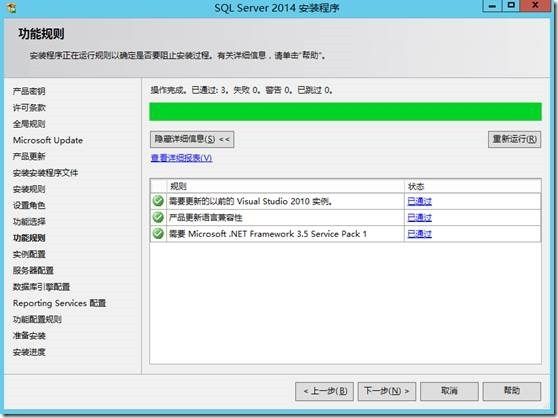Proceed with 下一步(N) button

click(x=387, y=391)
